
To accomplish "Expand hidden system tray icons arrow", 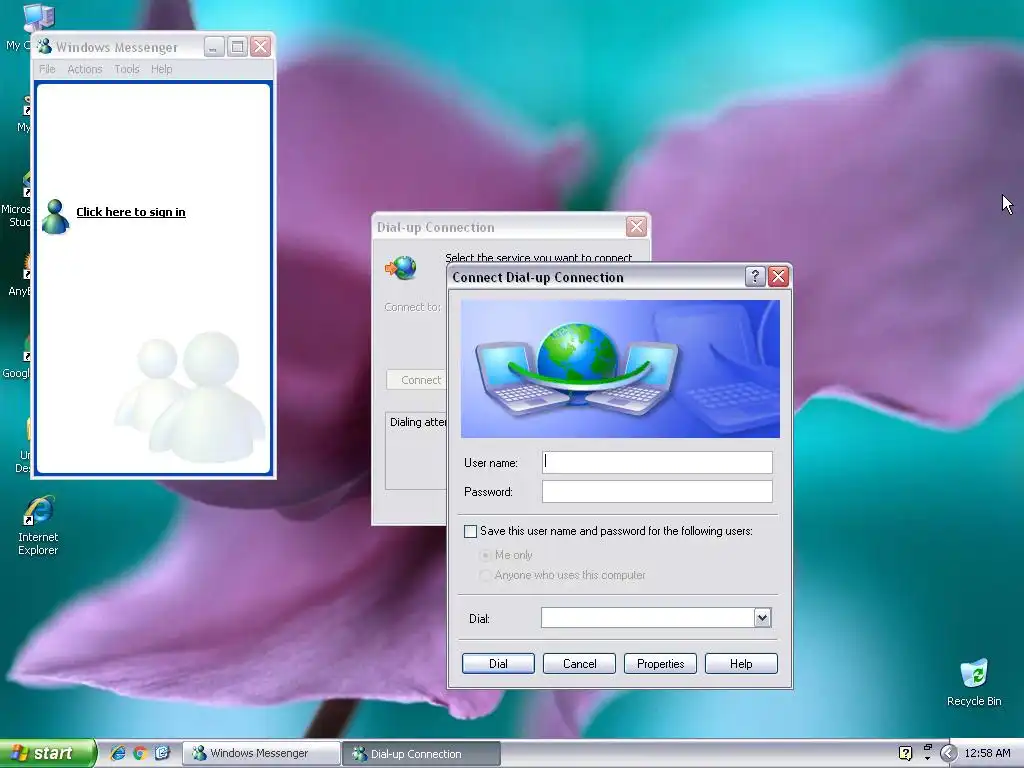I will click(x=948, y=753).
